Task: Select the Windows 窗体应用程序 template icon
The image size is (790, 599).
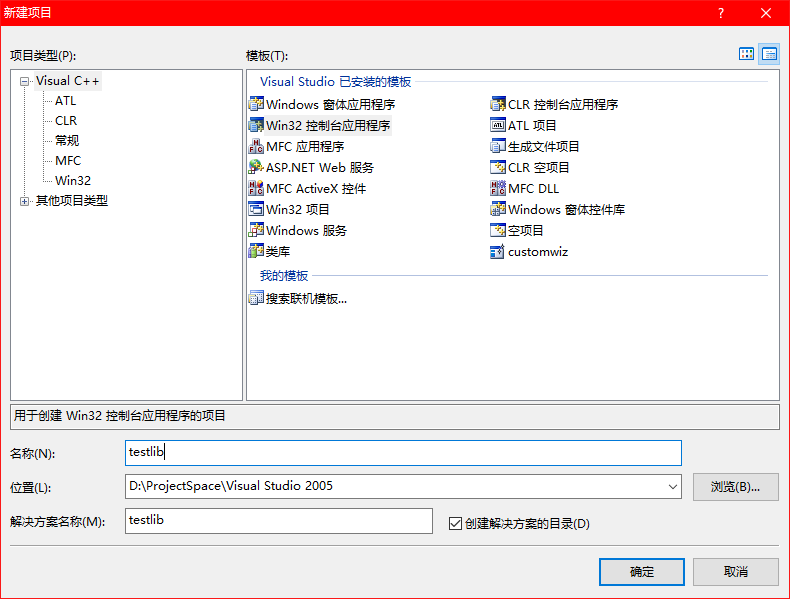Action: click(257, 105)
